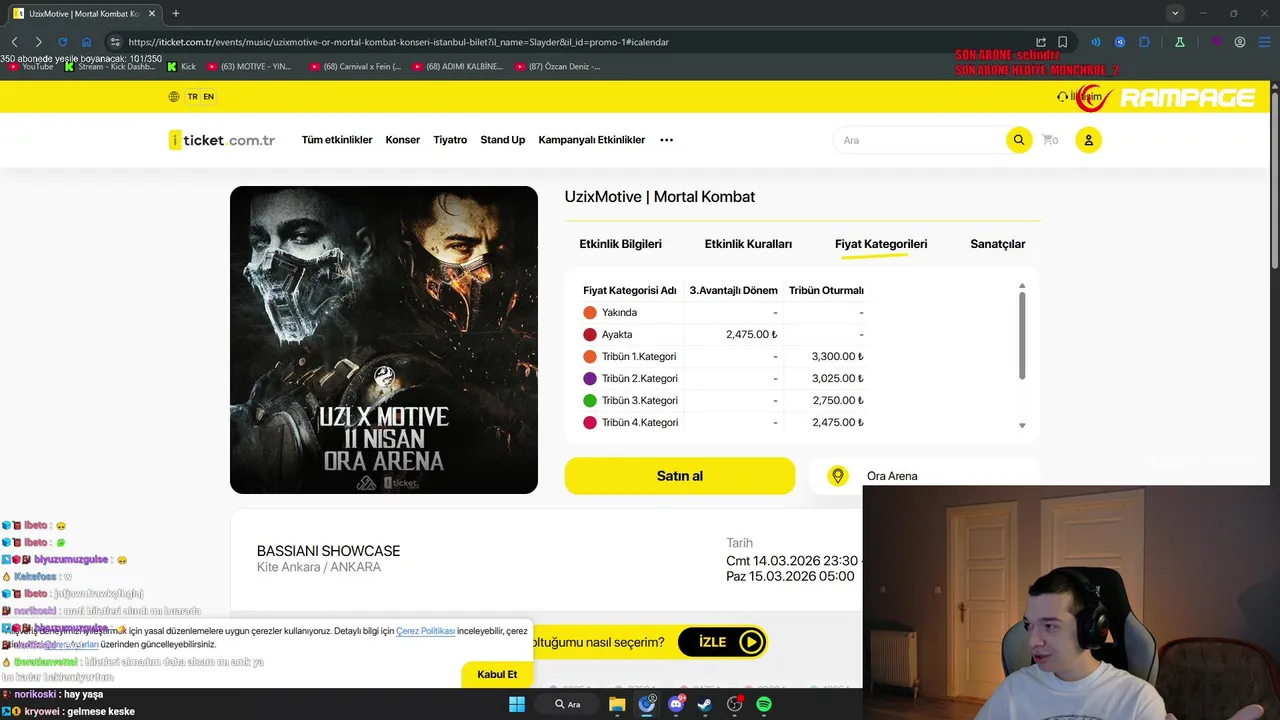The image size is (1280, 720).
Task: Switch site language to TR
Action: (x=192, y=97)
